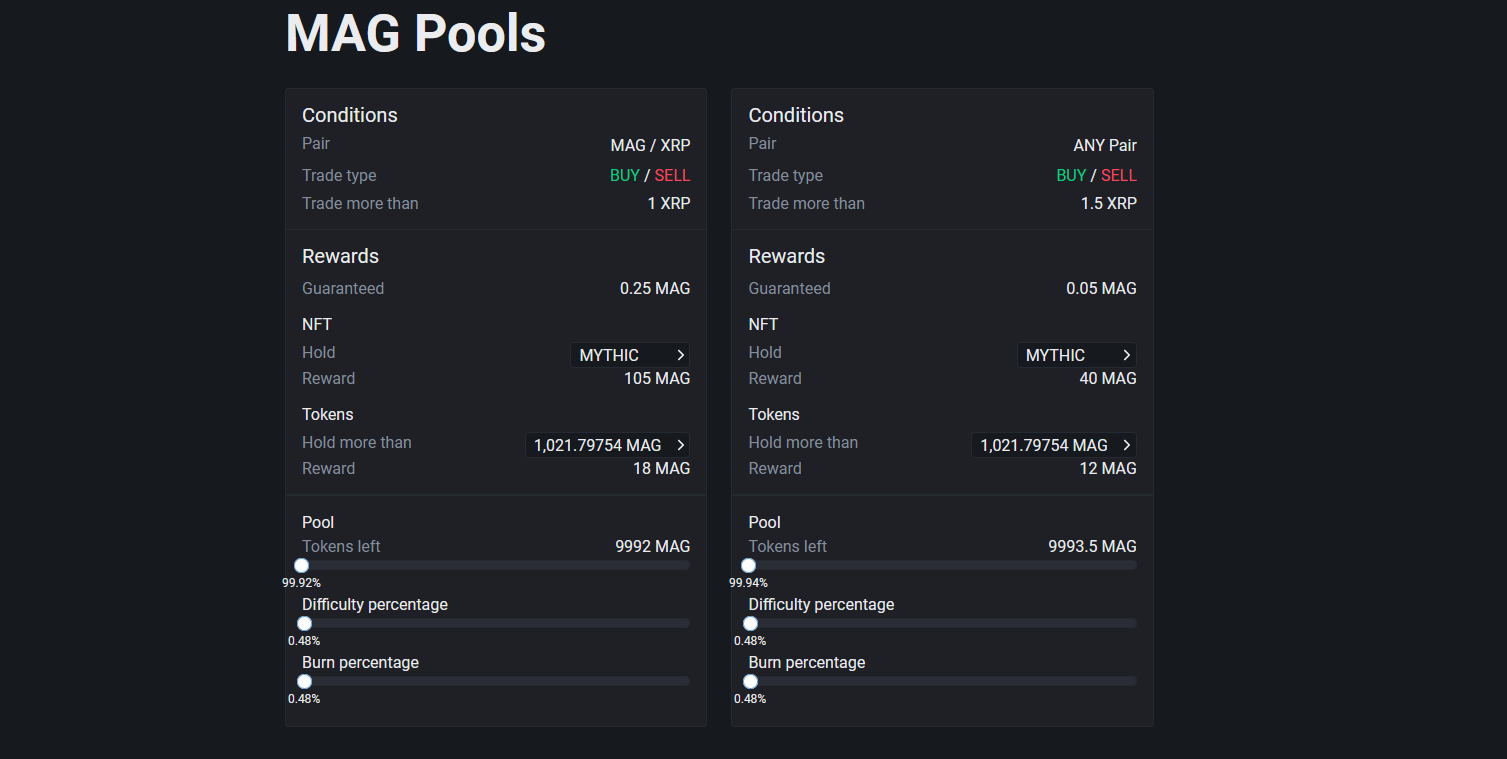This screenshot has height=759, width=1507.
Task: Click green BUY in the MAG / XRP pool
Action: click(x=624, y=175)
